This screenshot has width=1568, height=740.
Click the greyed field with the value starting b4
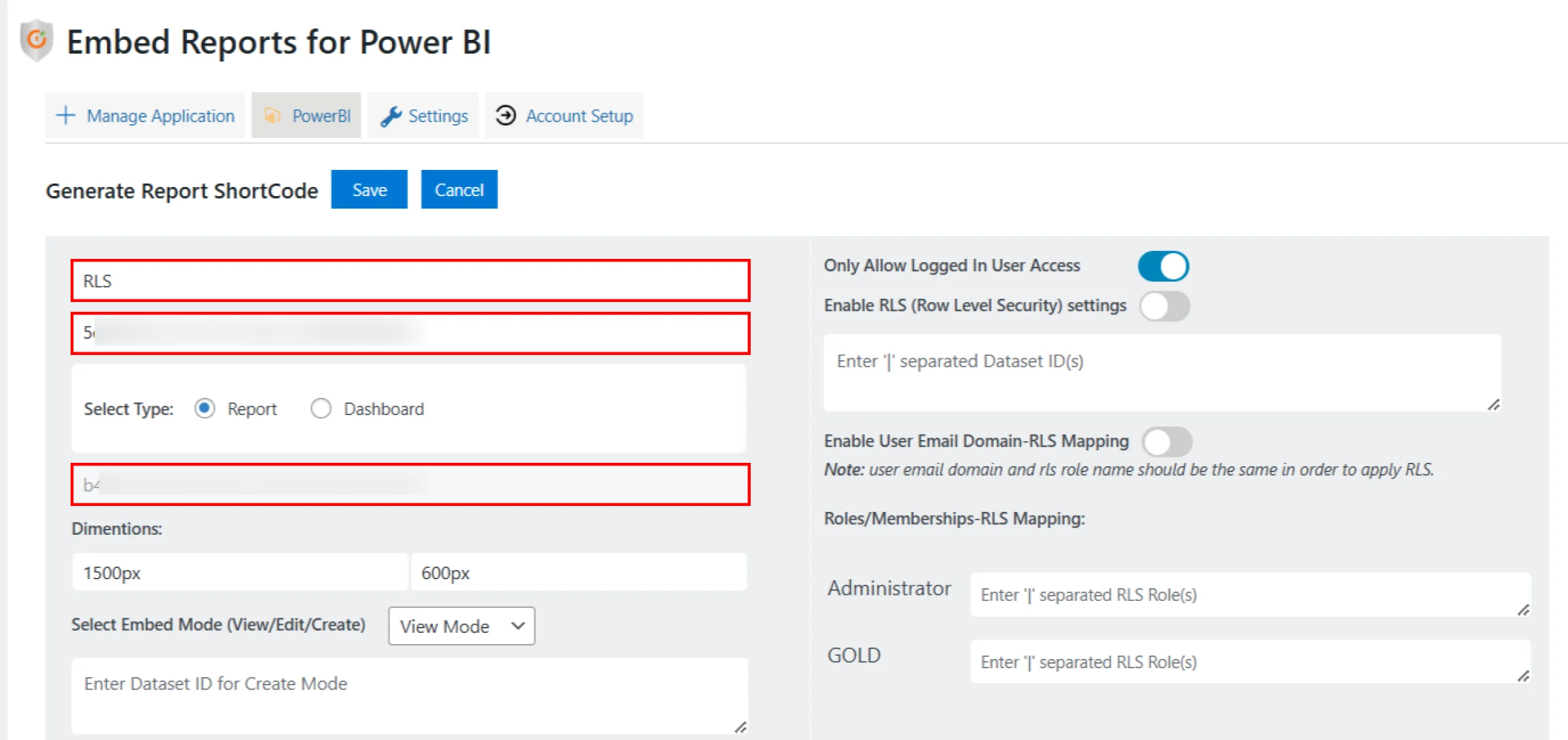pos(410,484)
